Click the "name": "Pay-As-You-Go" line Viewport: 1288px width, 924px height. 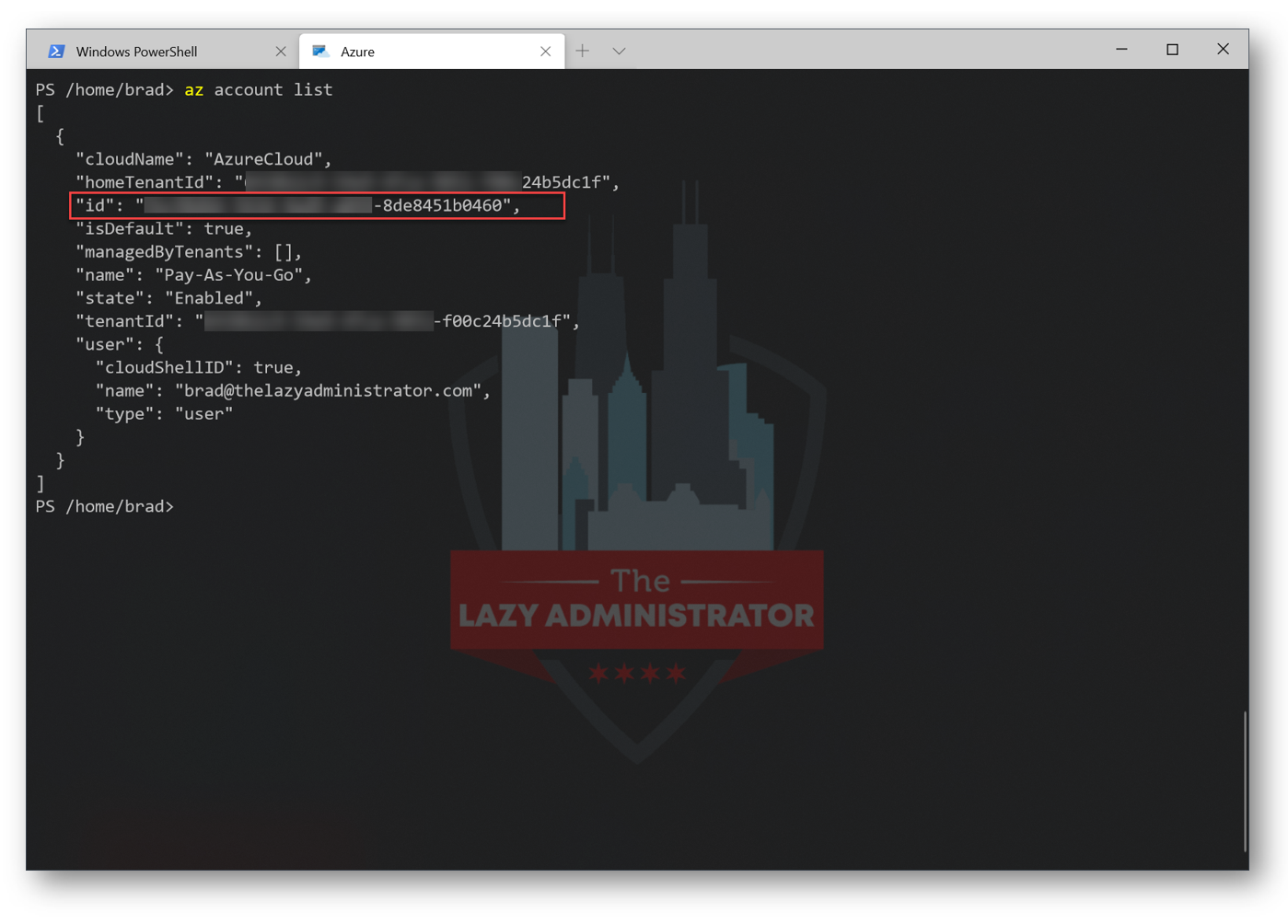point(193,275)
